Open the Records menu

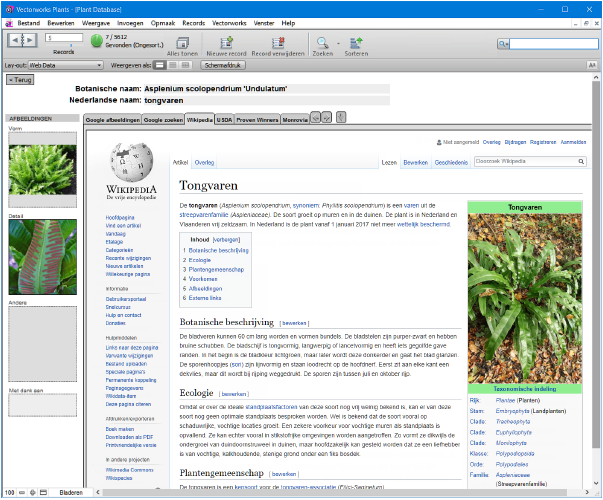pyautogui.click(x=193, y=23)
